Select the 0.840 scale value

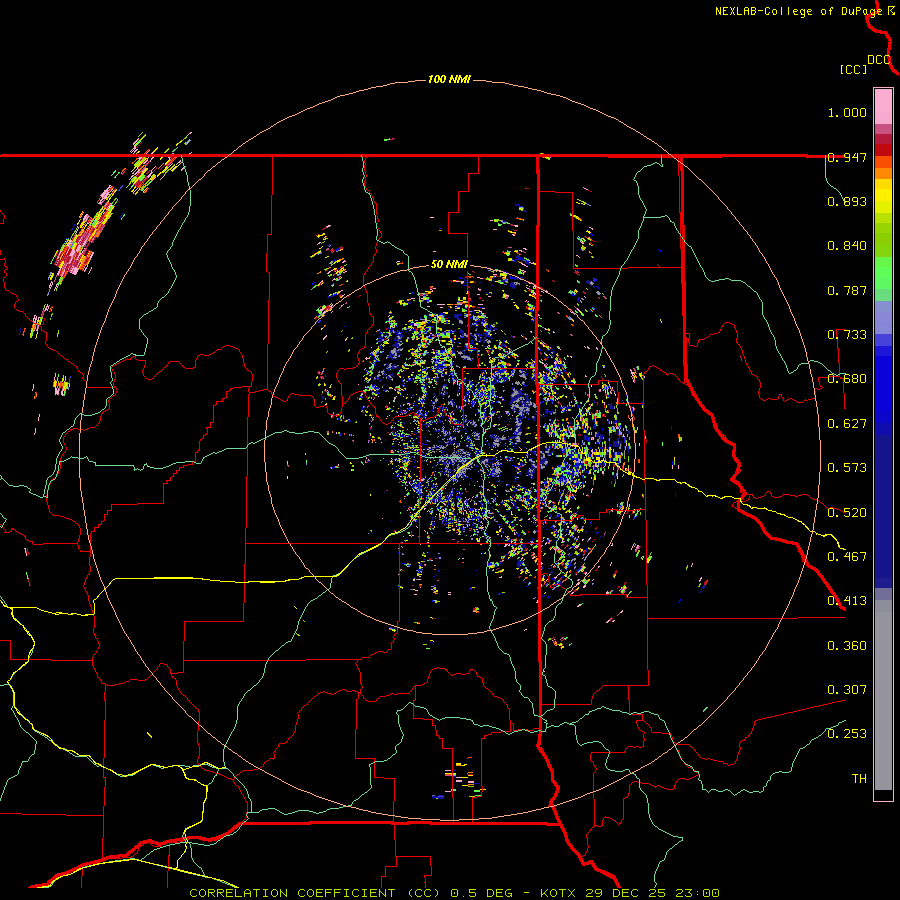847,246
